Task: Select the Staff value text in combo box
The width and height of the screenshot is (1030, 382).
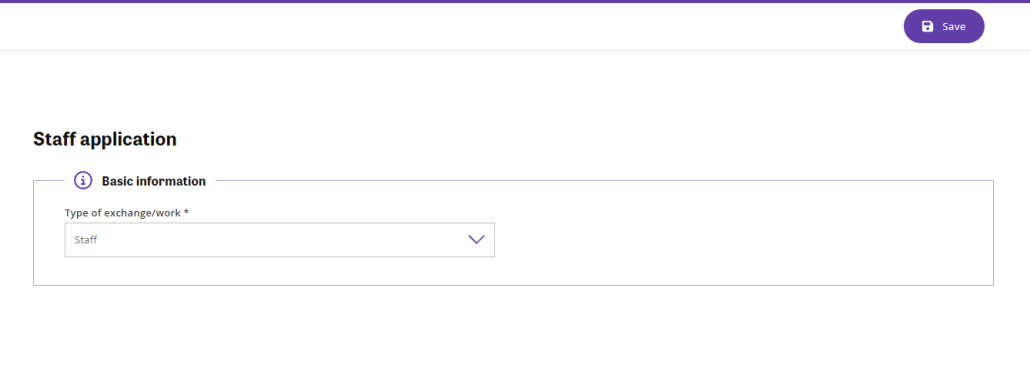Action: [x=85, y=240]
